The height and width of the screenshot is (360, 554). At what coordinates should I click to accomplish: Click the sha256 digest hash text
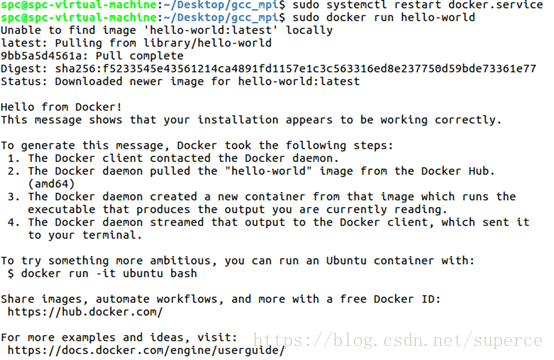tap(295, 69)
